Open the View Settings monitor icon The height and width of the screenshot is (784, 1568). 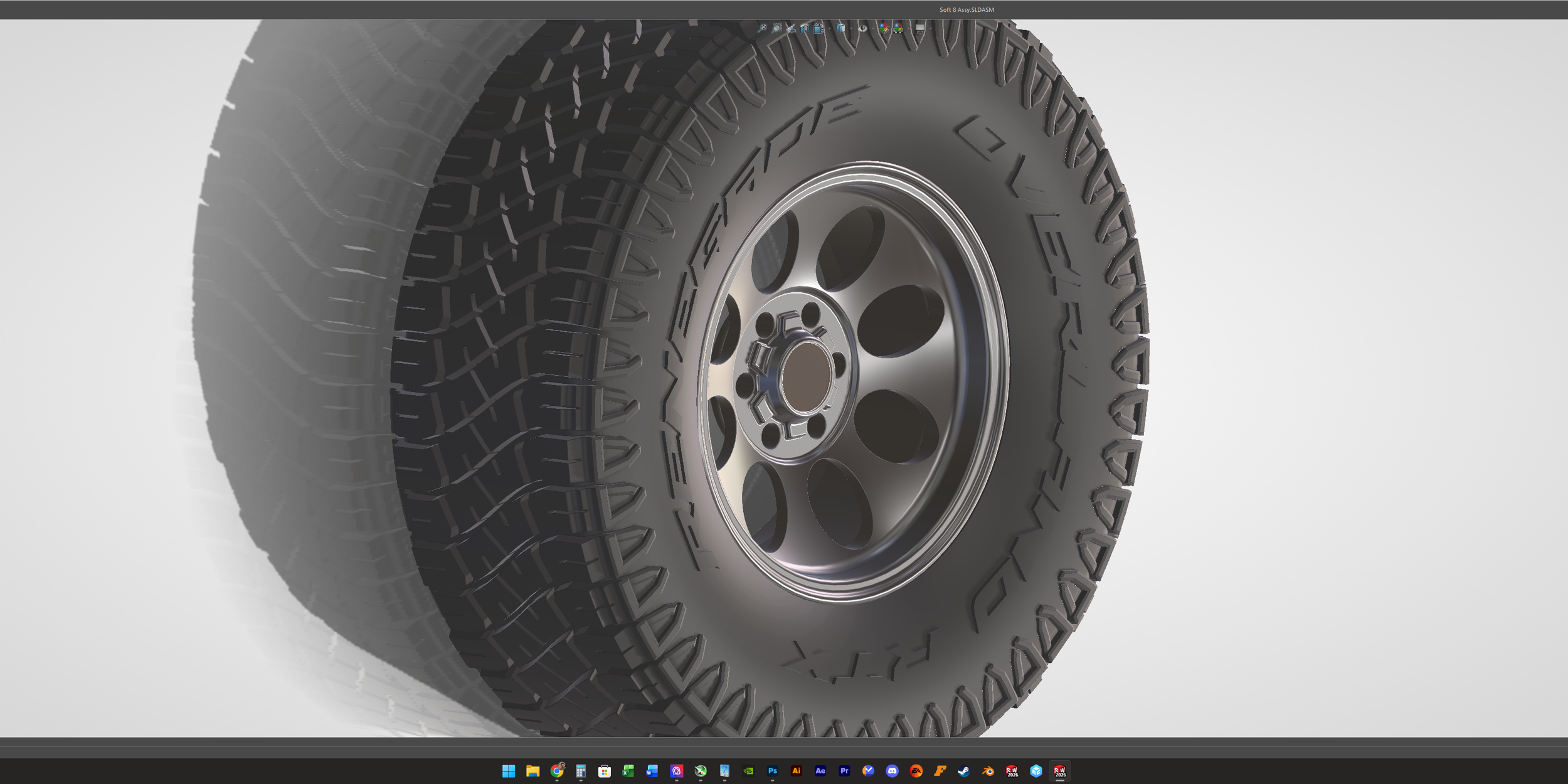tap(920, 28)
